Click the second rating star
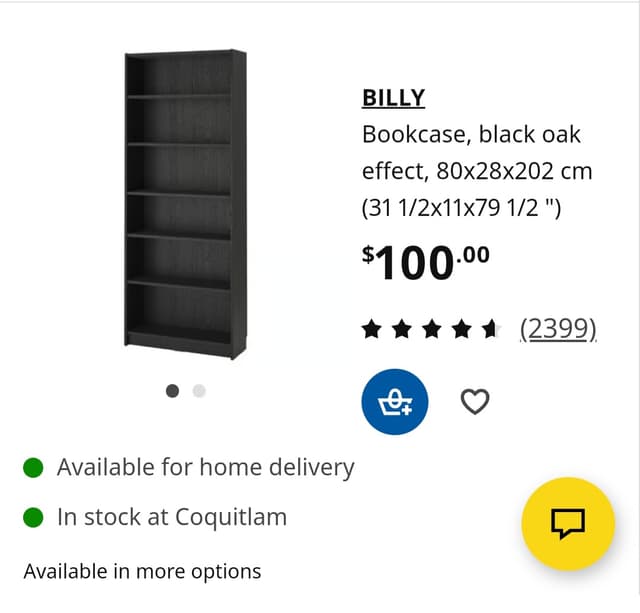The height and width of the screenshot is (613, 640). coord(402,329)
